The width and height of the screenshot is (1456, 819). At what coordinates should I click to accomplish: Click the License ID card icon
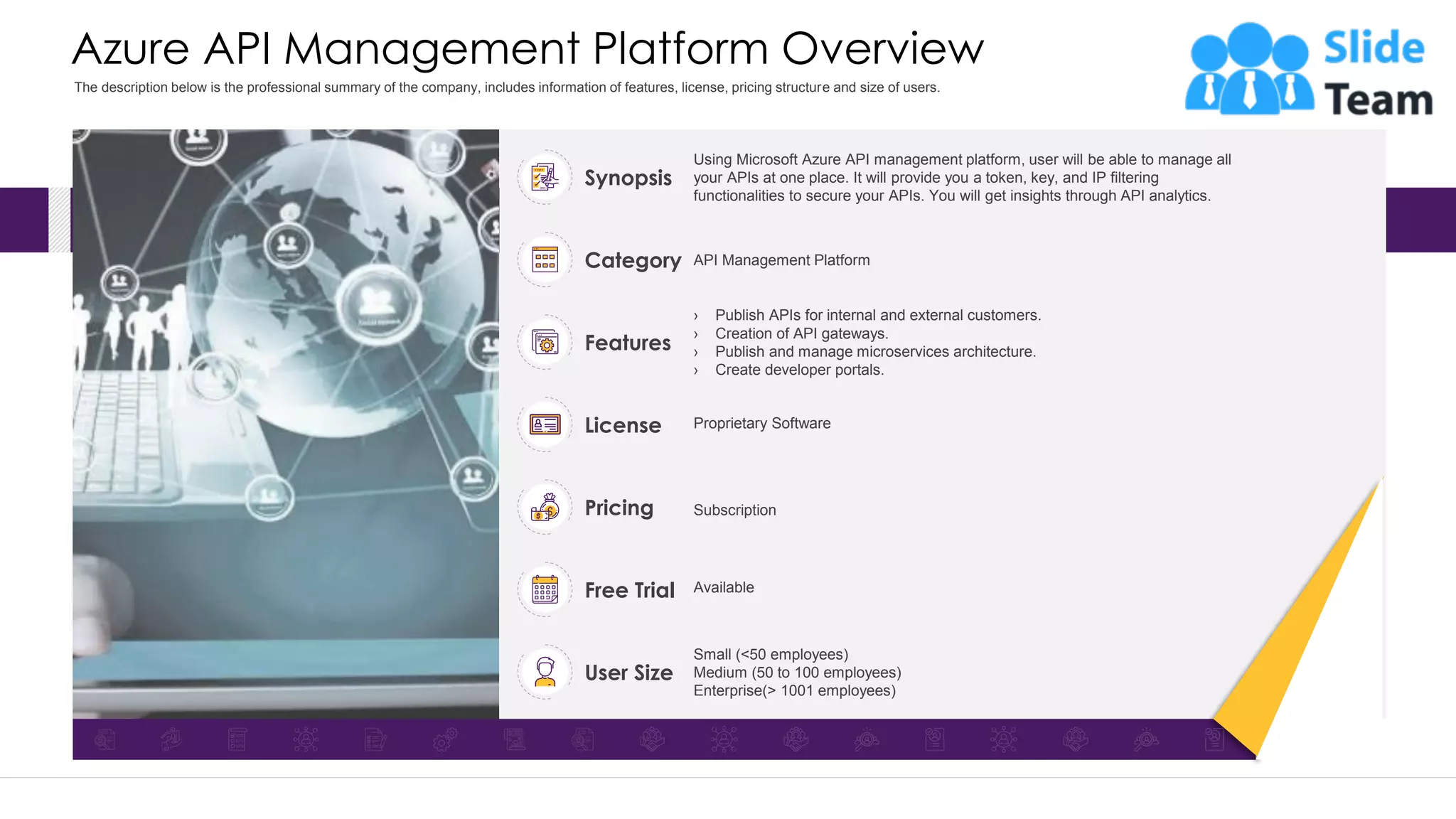(x=545, y=425)
